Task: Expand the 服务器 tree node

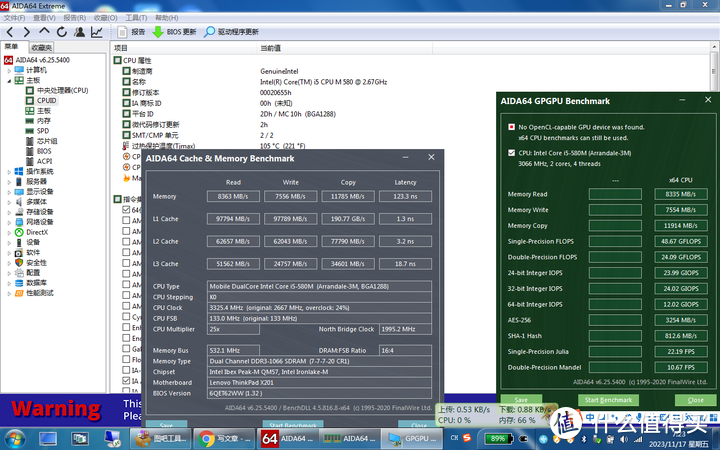Action: point(9,181)
